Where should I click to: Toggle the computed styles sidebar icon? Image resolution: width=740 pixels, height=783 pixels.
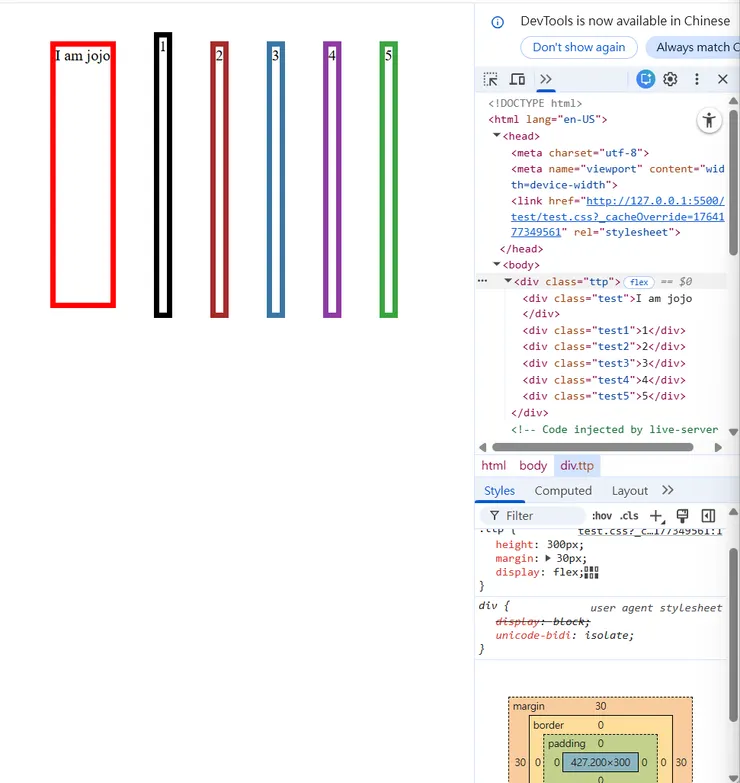pos(708,516)
